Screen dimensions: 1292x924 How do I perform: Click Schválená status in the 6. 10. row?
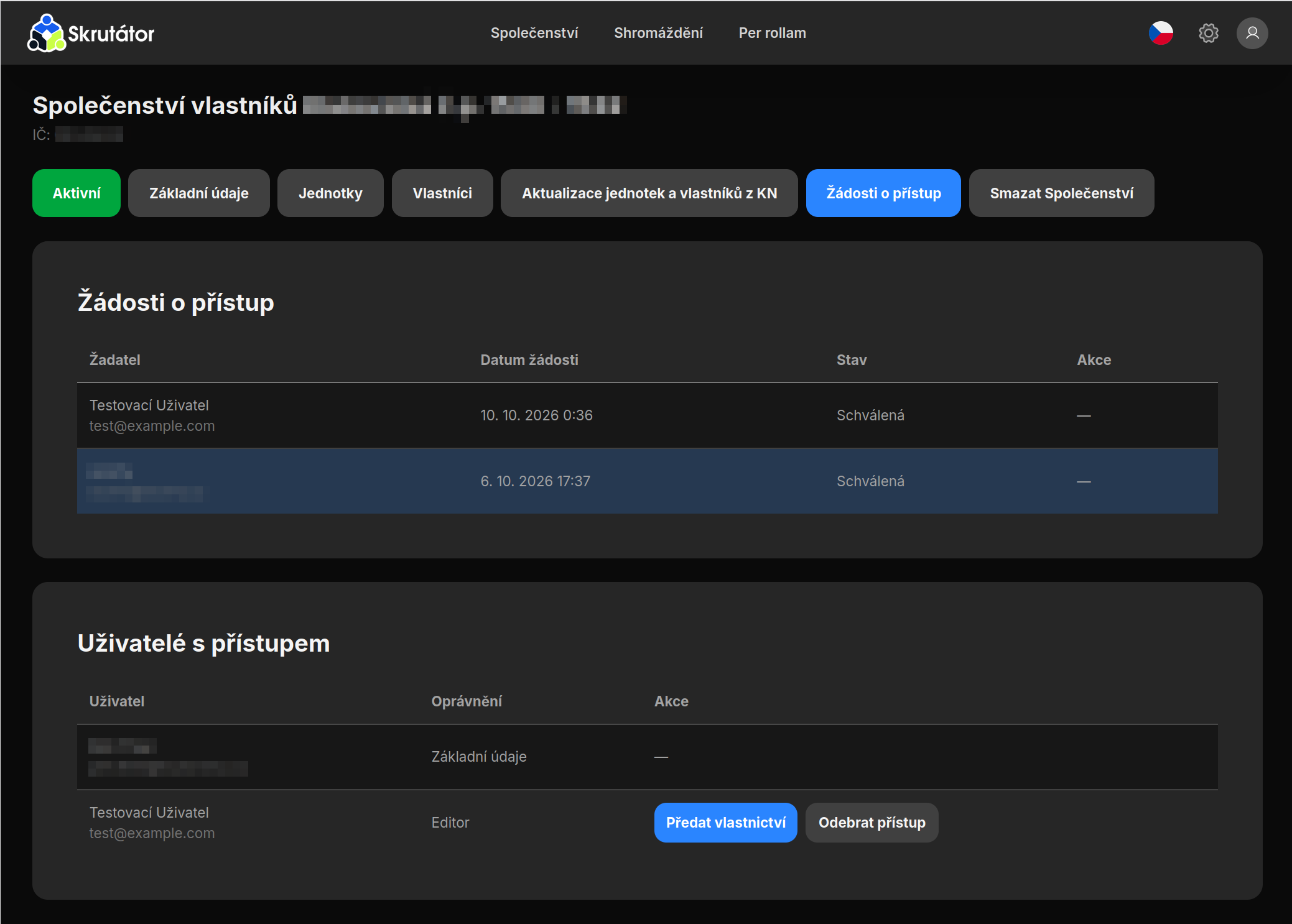[x=870, y=481]
